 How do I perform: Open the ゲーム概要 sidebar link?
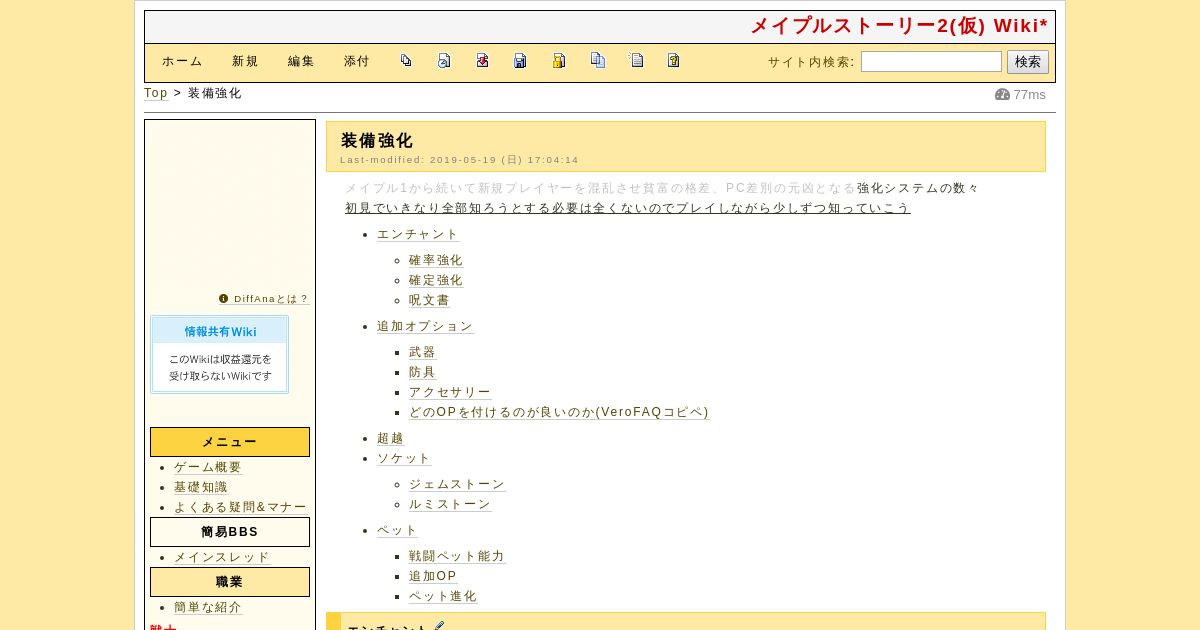coord(208,467)
